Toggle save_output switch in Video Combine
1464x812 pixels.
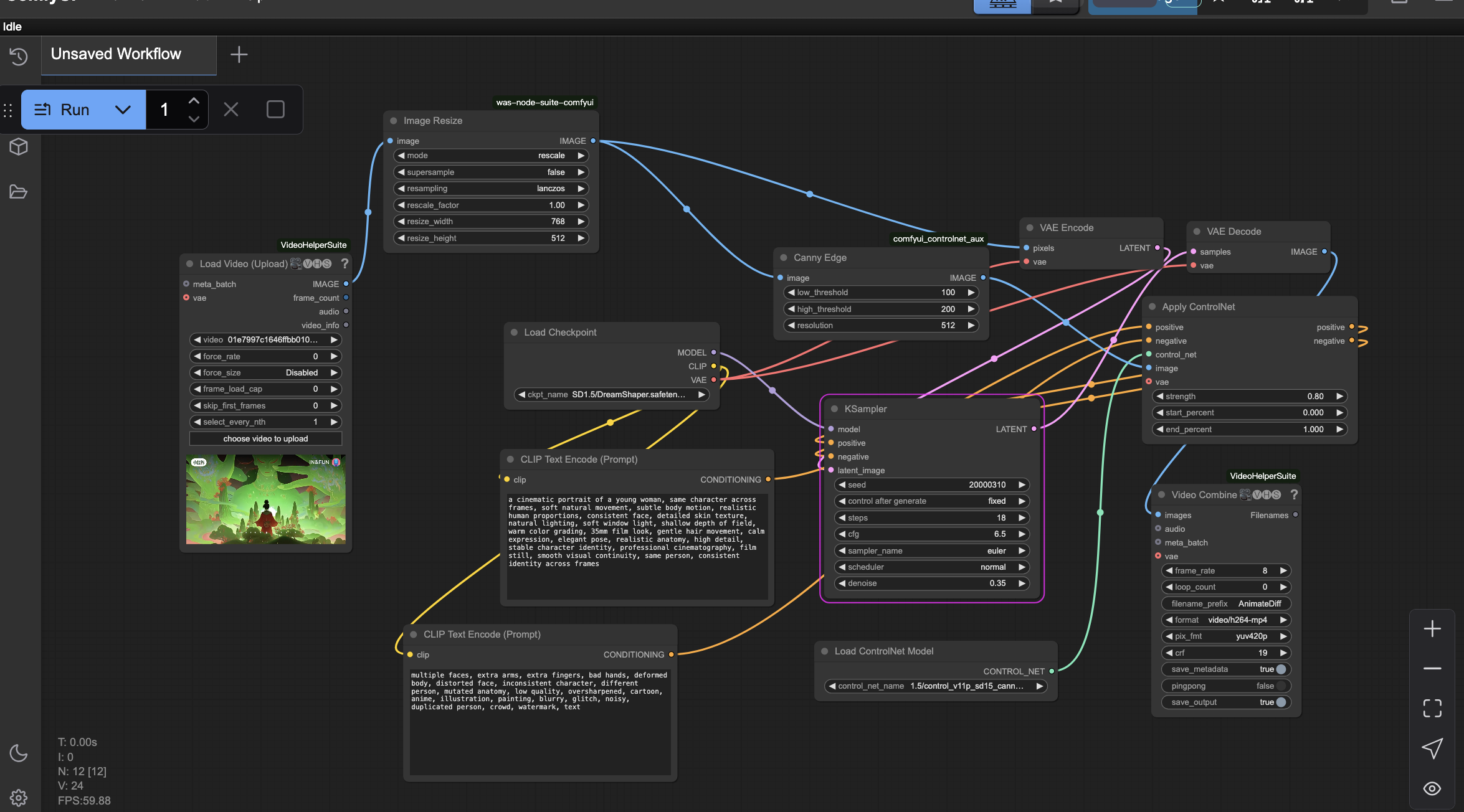1280,702
